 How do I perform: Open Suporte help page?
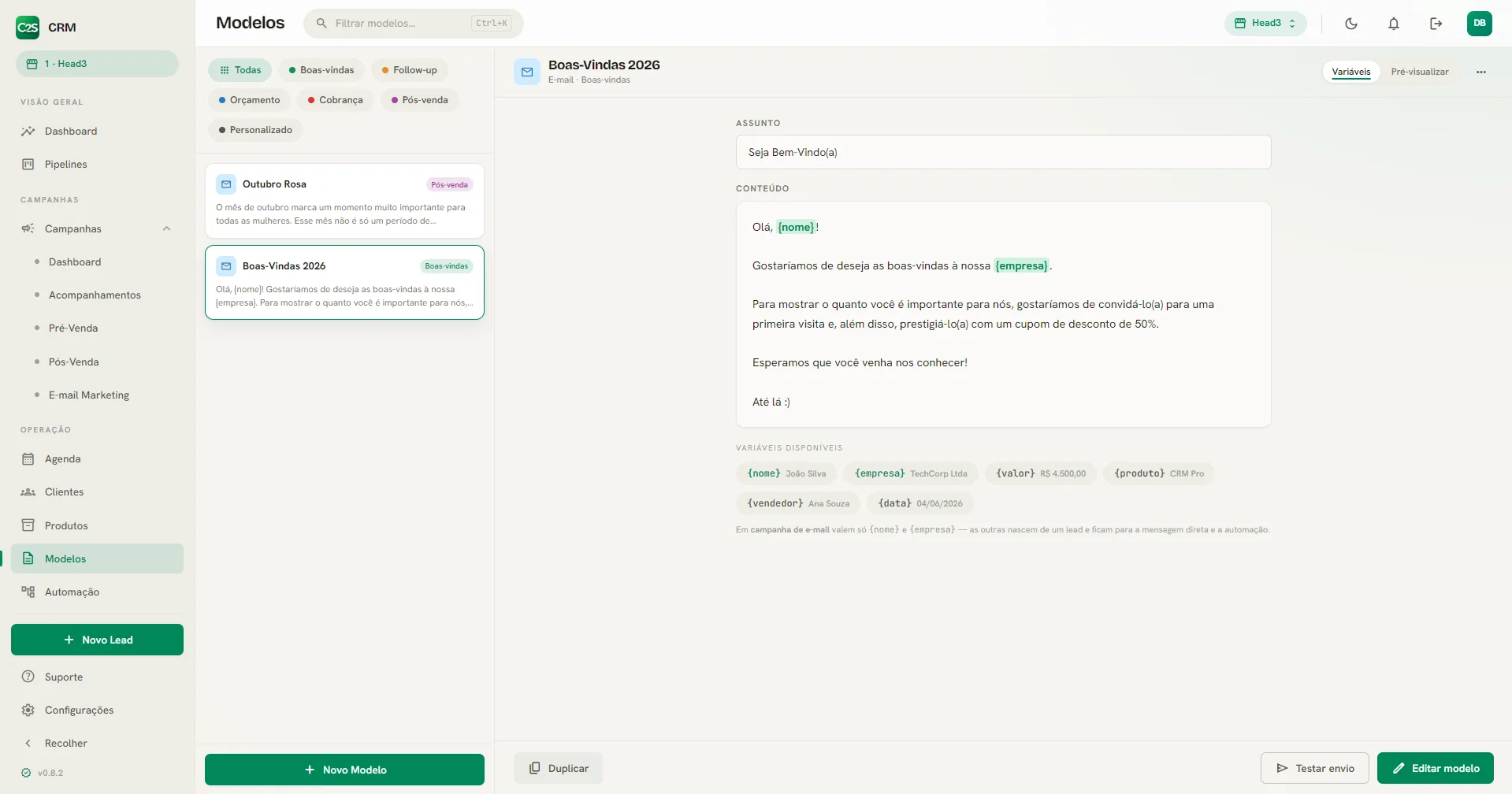click(x=97, y=677)
